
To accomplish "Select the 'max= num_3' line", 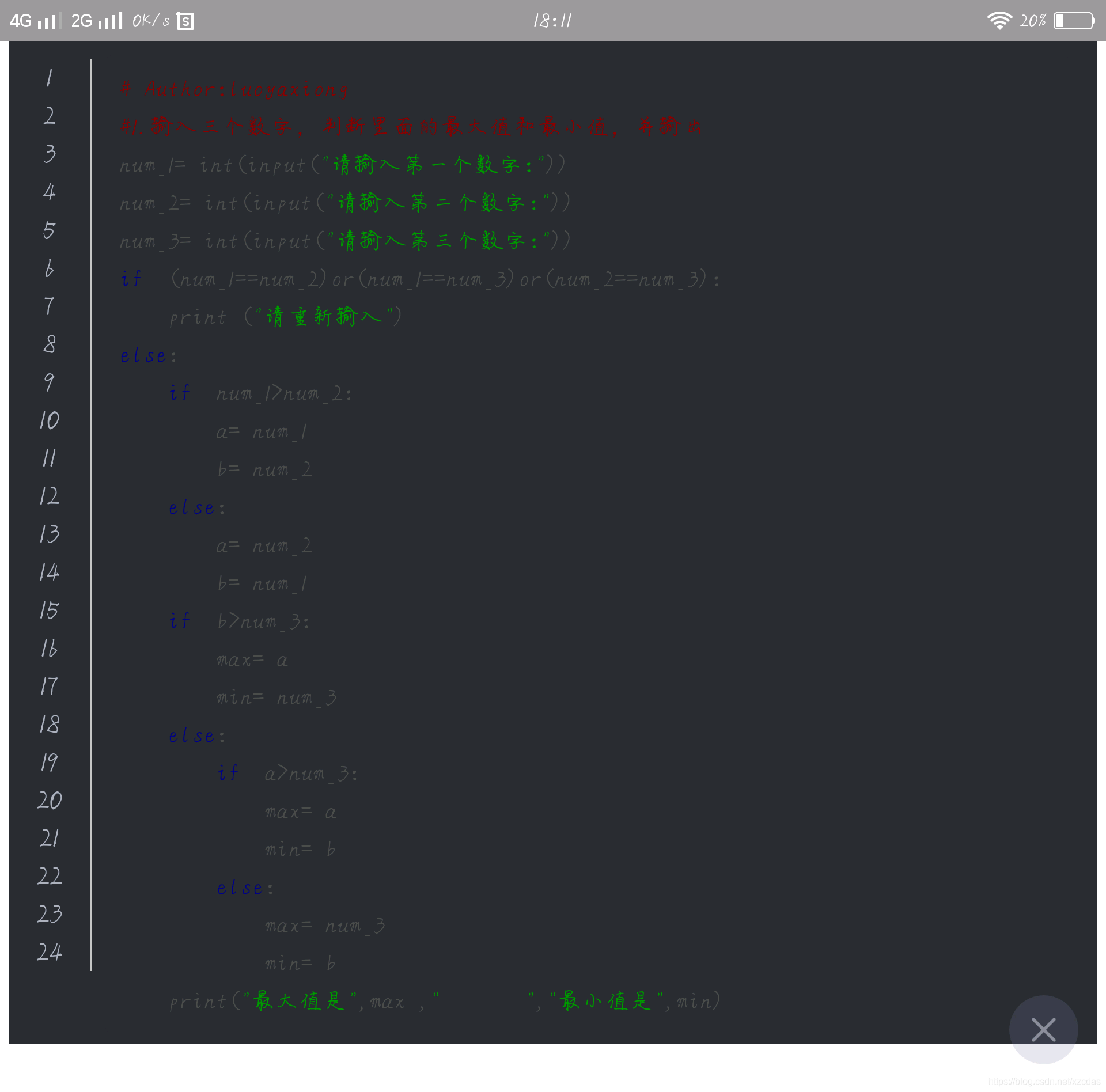I will click(x=325, y=926).
